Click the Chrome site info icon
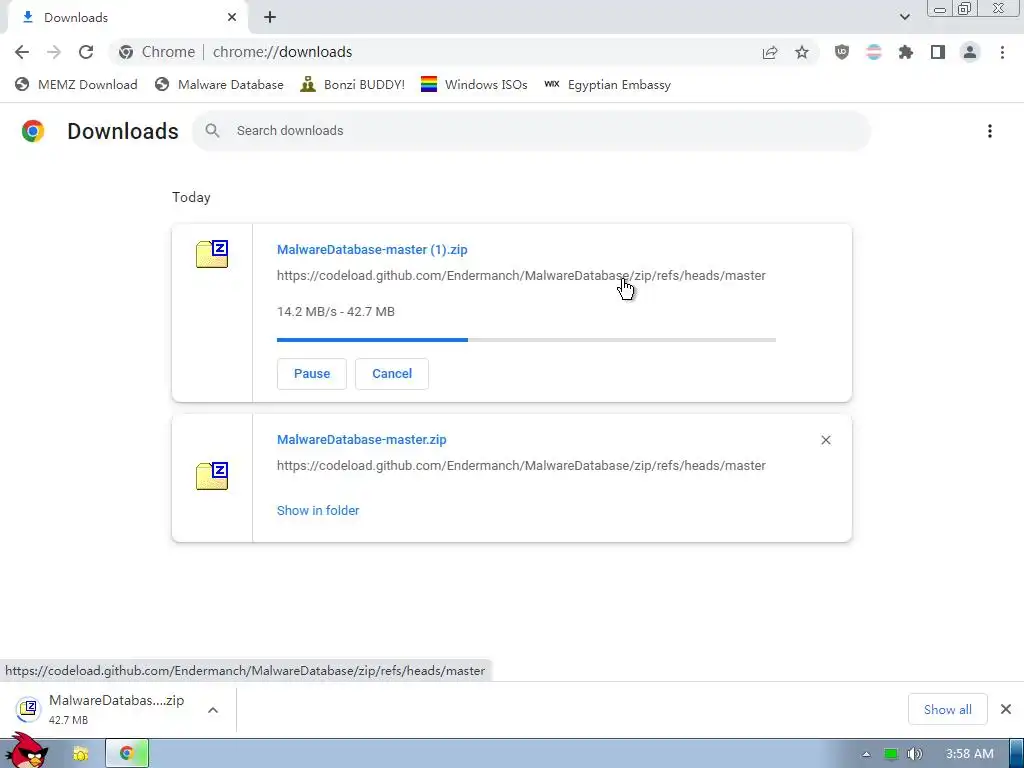The width and height of the screenshot is (1024, 768). point(126,52)
